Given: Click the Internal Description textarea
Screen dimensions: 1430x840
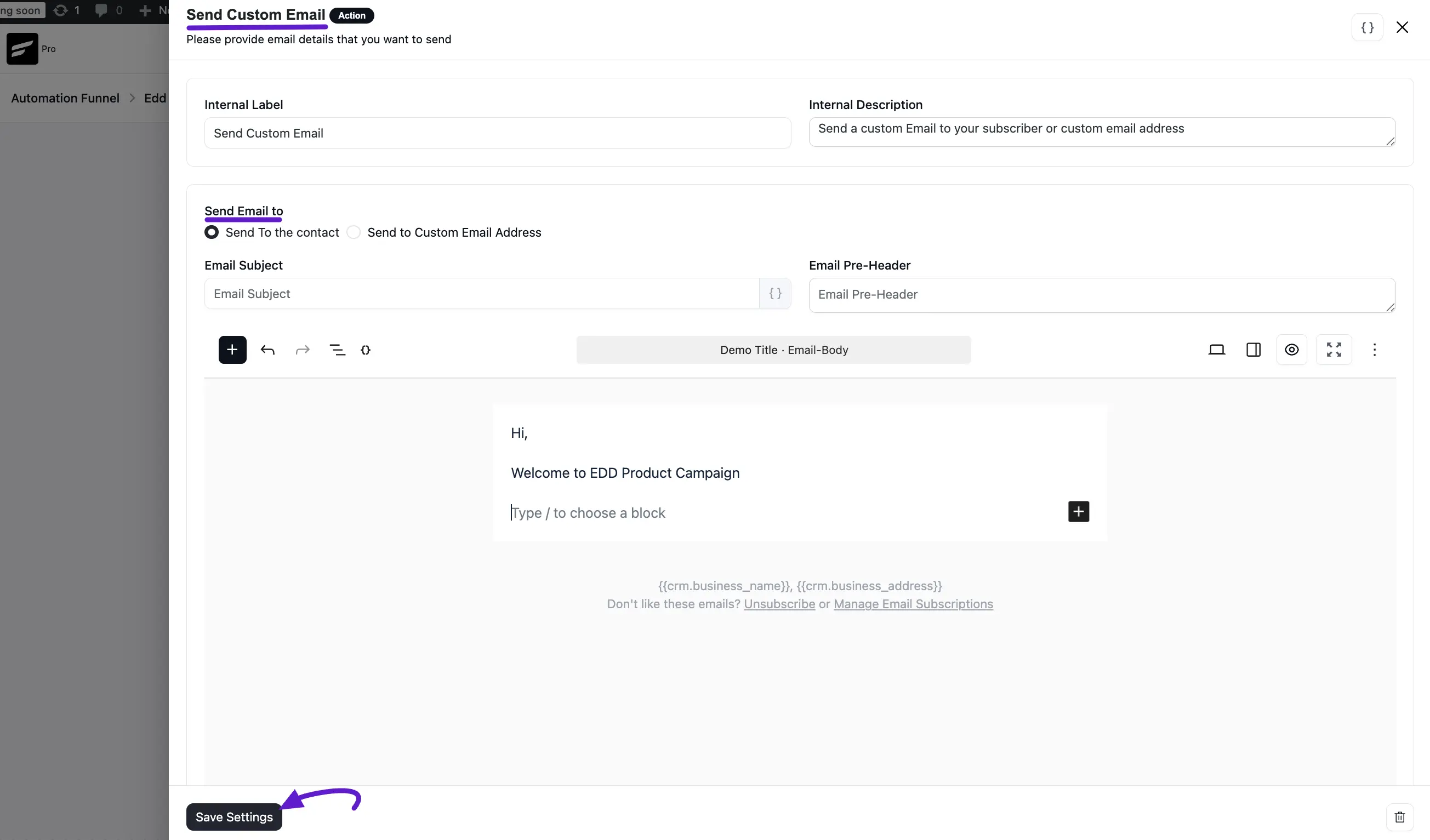Looking at the screenshot, I should (x=1102, y=132).
